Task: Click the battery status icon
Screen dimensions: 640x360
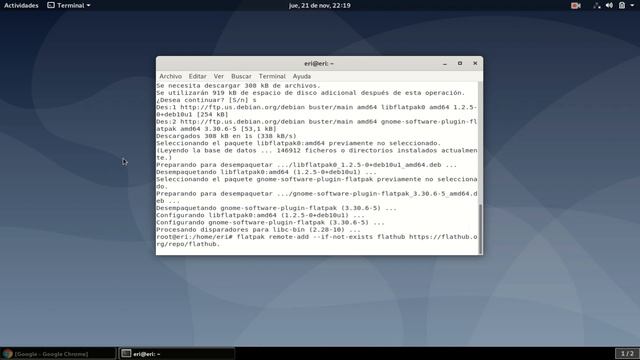Action: pos(622,5)
